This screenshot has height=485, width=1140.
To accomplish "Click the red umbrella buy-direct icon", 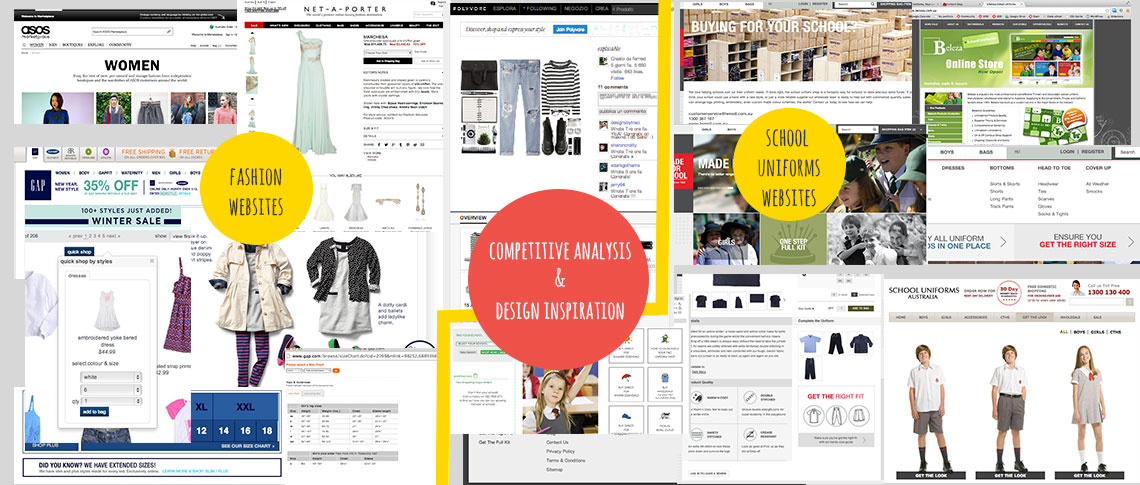I will (x=625, y=377).
